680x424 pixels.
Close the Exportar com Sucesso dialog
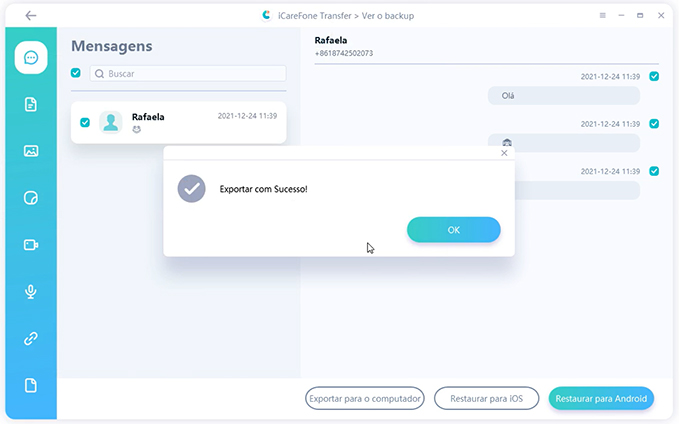504,153
